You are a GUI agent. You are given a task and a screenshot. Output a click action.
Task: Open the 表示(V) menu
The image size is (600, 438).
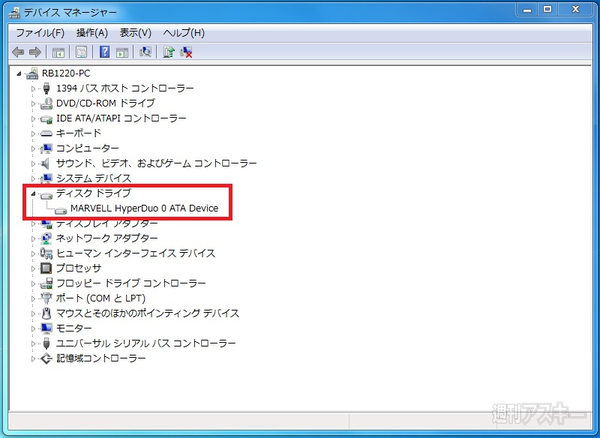click(x=135, y=33)
